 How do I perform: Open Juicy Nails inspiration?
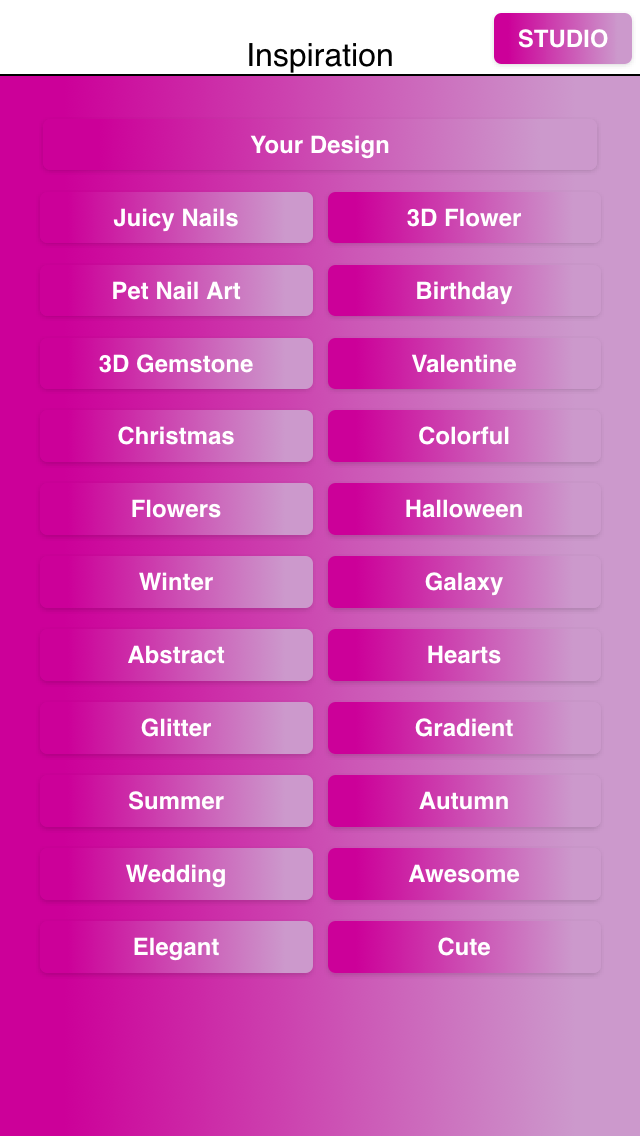(176, 217)
